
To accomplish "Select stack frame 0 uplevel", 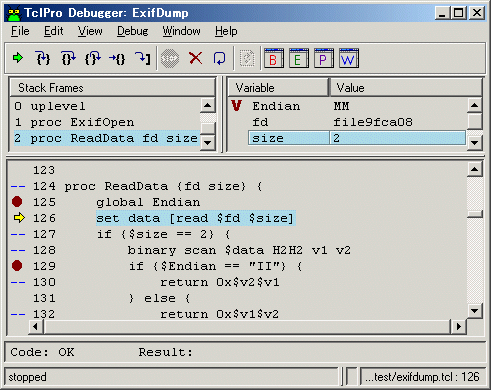I will (x=106, y=106).
